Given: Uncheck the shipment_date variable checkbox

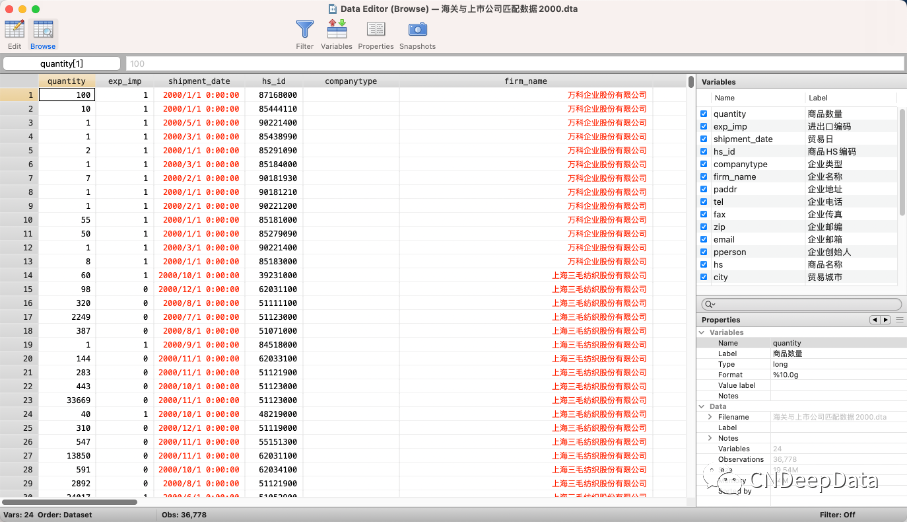Looking at the screenshot, I should [704, 139].
